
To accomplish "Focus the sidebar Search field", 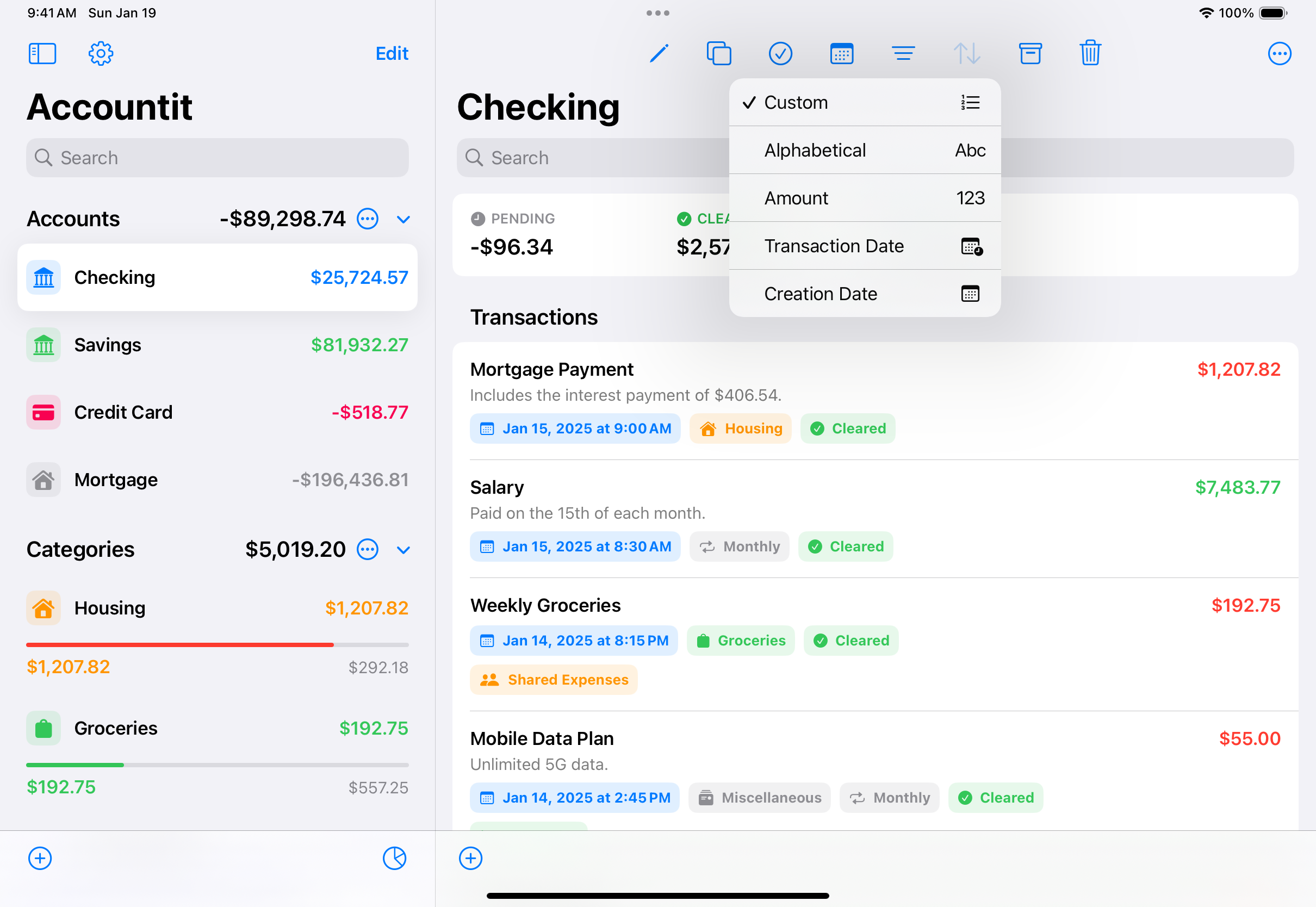I will pos(218,157).
